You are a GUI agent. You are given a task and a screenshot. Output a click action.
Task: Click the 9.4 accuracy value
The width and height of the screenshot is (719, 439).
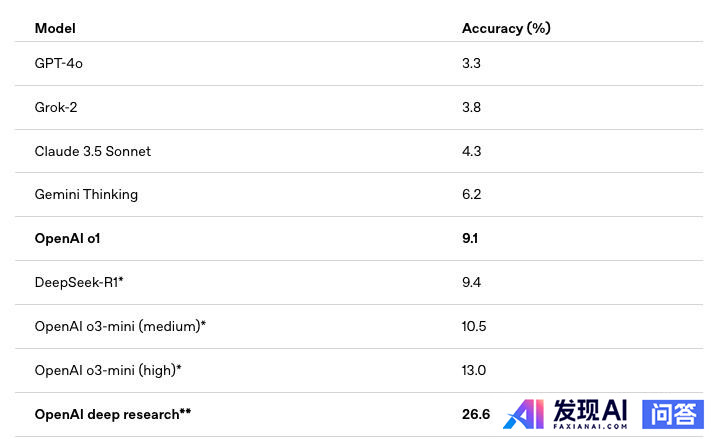pyautogui.click(x=471, y=282)
